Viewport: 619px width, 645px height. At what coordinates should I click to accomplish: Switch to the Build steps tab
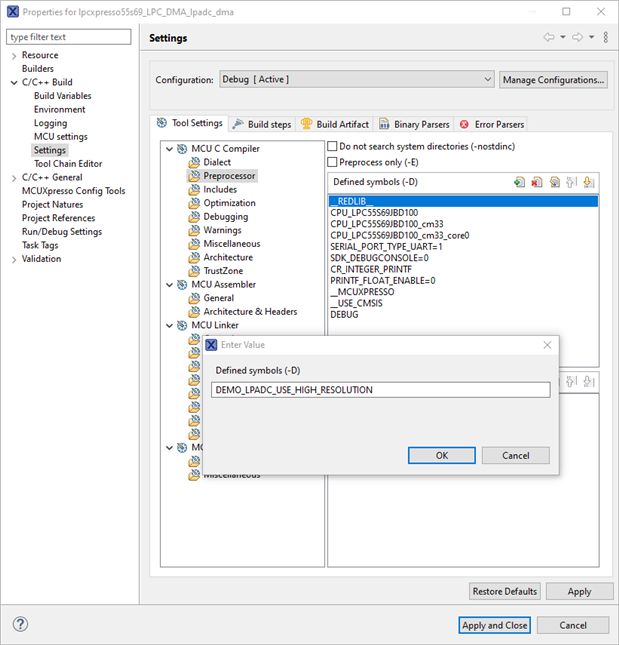click(x=262, y=124)
